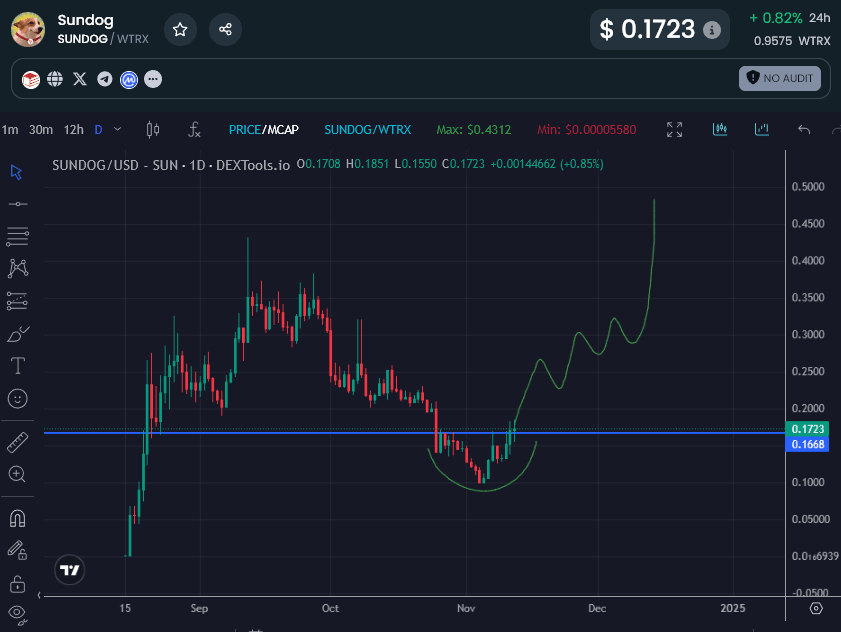Switch chart to PRICE mode
This screenshot has width=841, height=632.
(245, 130)
